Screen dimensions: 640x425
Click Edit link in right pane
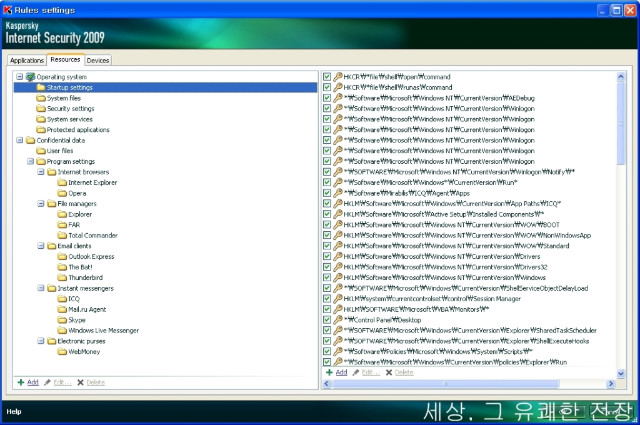click(371, 372)
